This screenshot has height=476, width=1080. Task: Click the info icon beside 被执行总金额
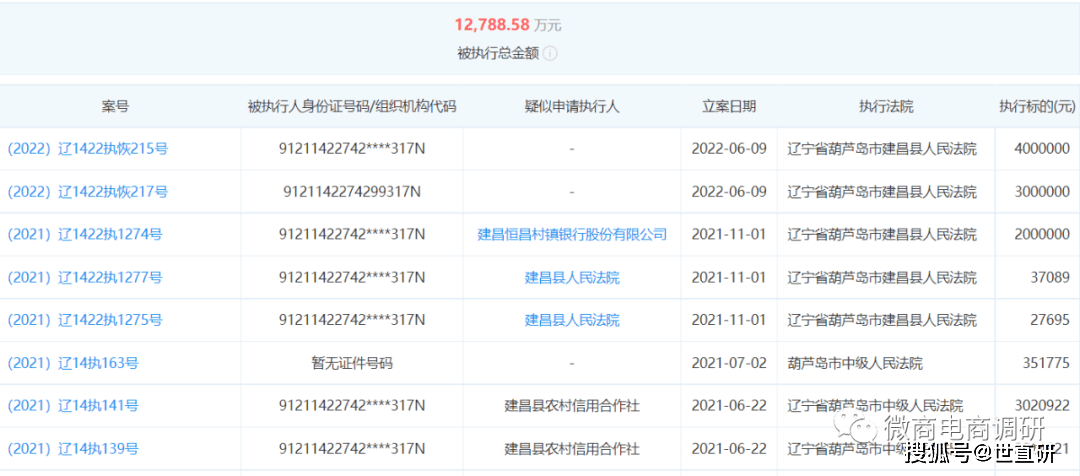point(550,54)
